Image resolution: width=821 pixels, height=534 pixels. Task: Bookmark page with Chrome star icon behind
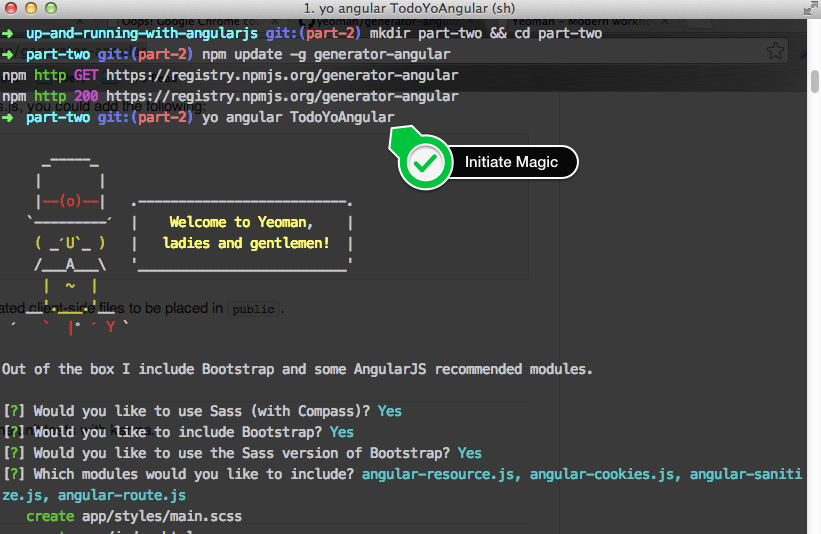pyautogui.click(x=775, y=51)
